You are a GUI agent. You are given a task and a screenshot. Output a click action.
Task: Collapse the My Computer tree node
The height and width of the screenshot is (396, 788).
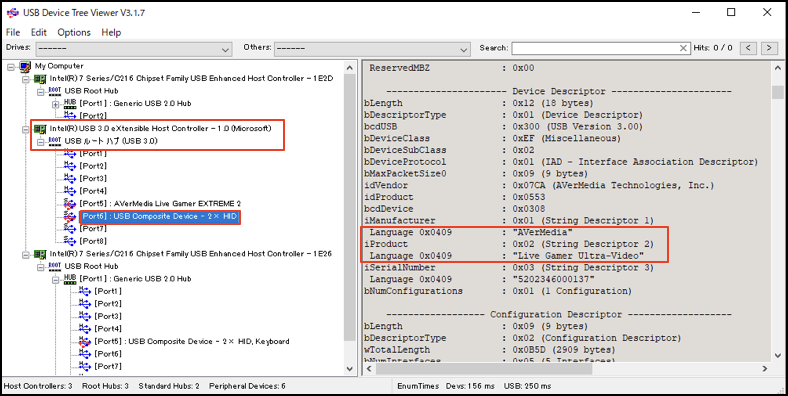12,66
